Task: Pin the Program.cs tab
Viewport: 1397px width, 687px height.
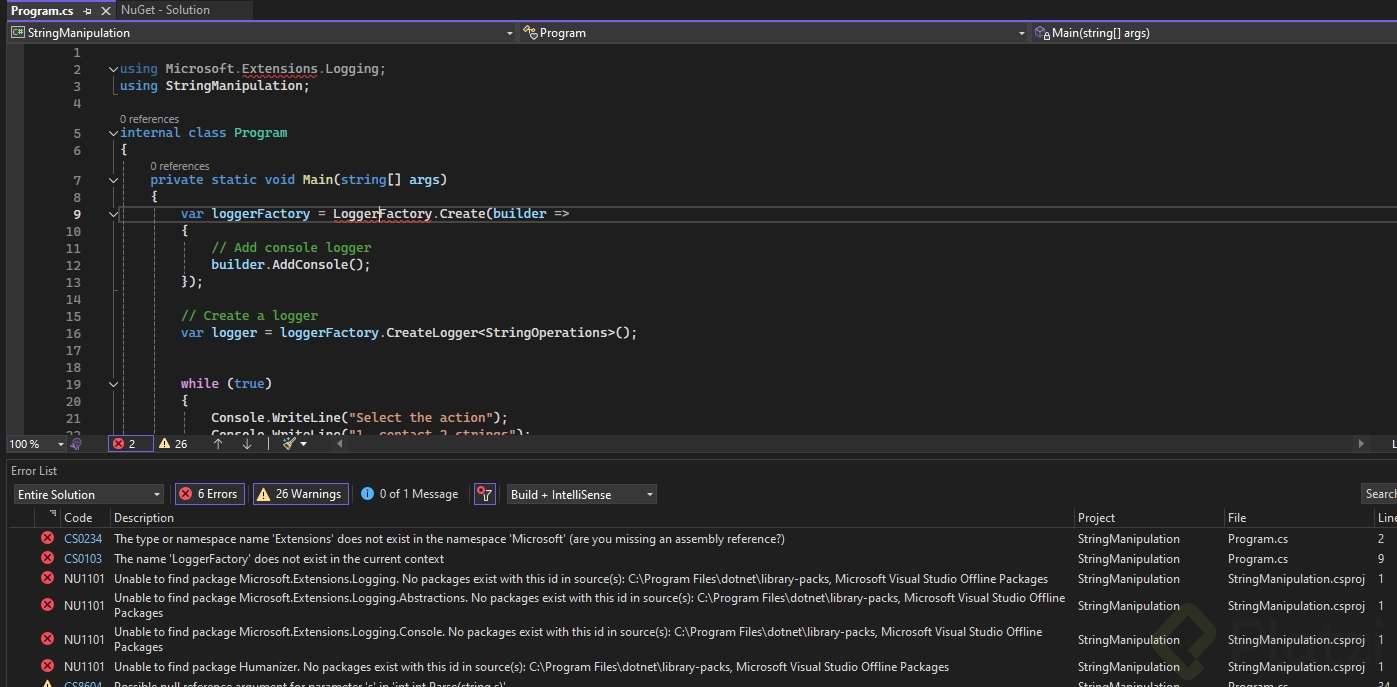Action: coord(88,10)
